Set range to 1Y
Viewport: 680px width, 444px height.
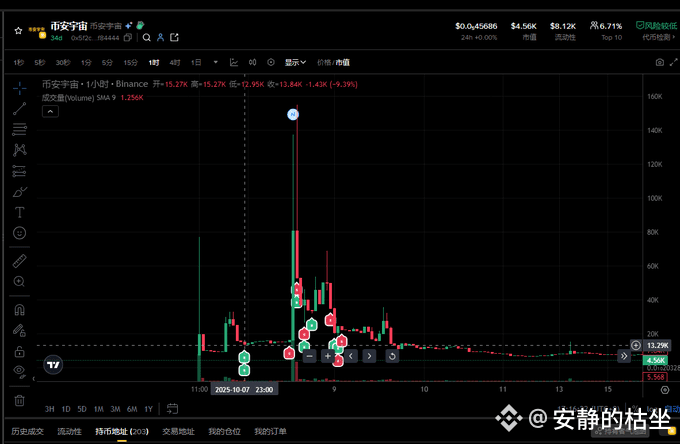148,409
